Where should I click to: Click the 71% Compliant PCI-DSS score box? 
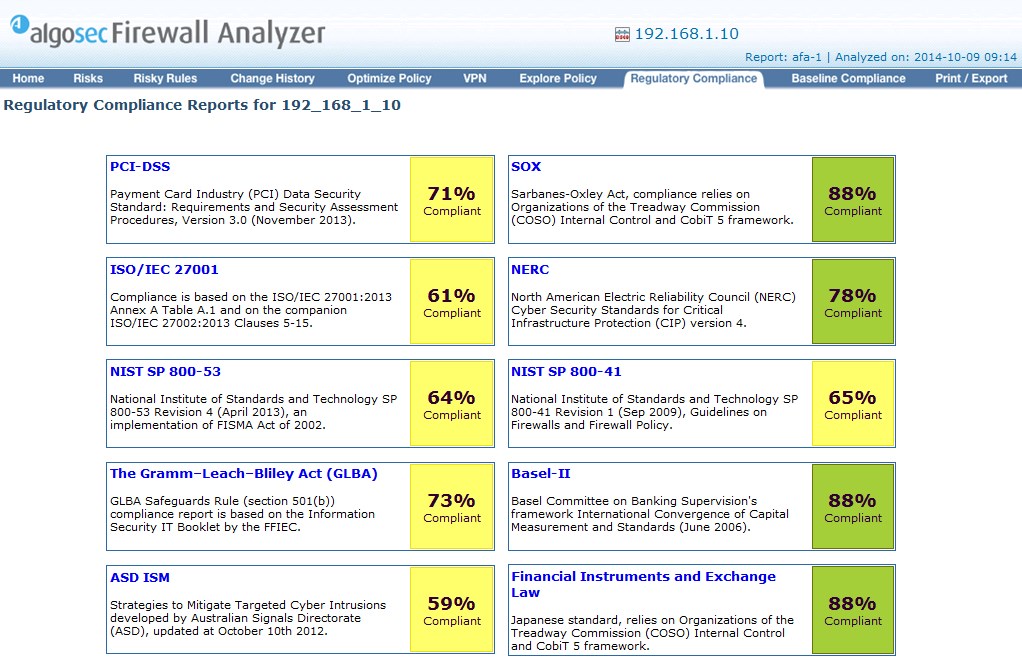(452, 200)
